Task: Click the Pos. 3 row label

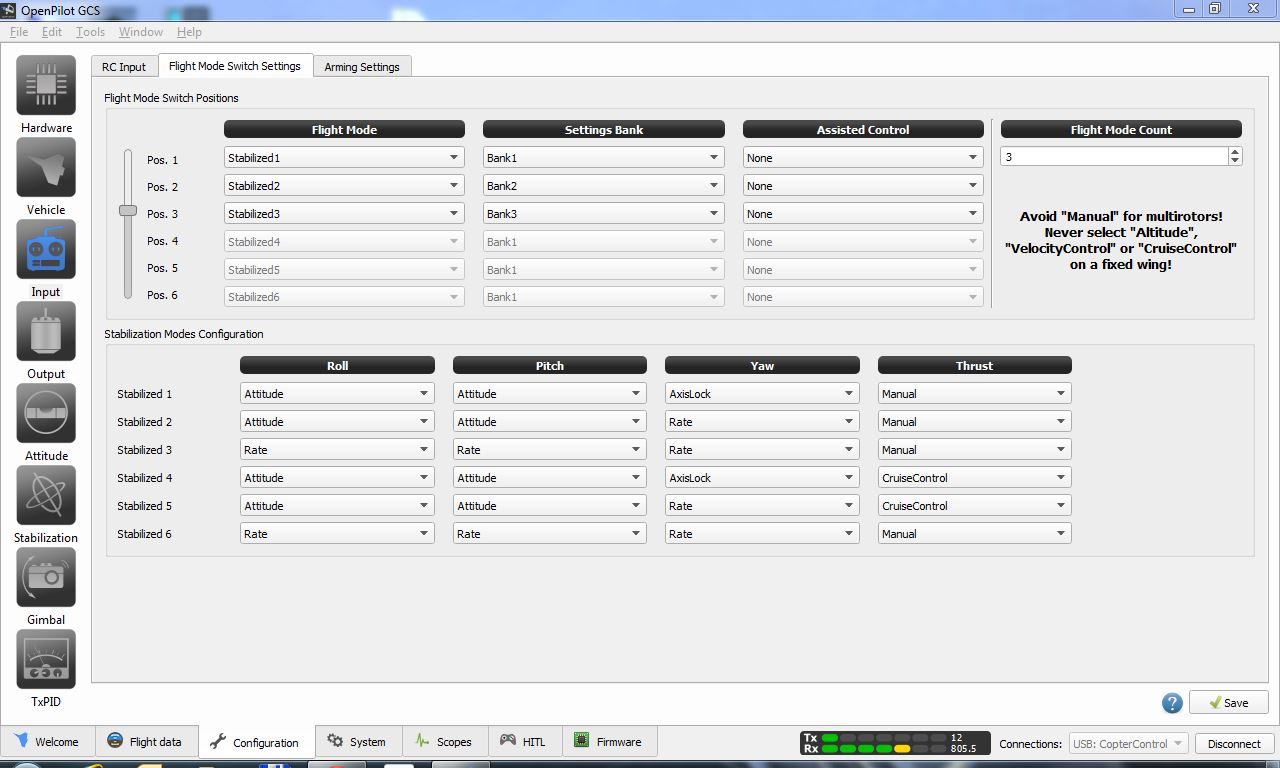Action: pos(163,214)
